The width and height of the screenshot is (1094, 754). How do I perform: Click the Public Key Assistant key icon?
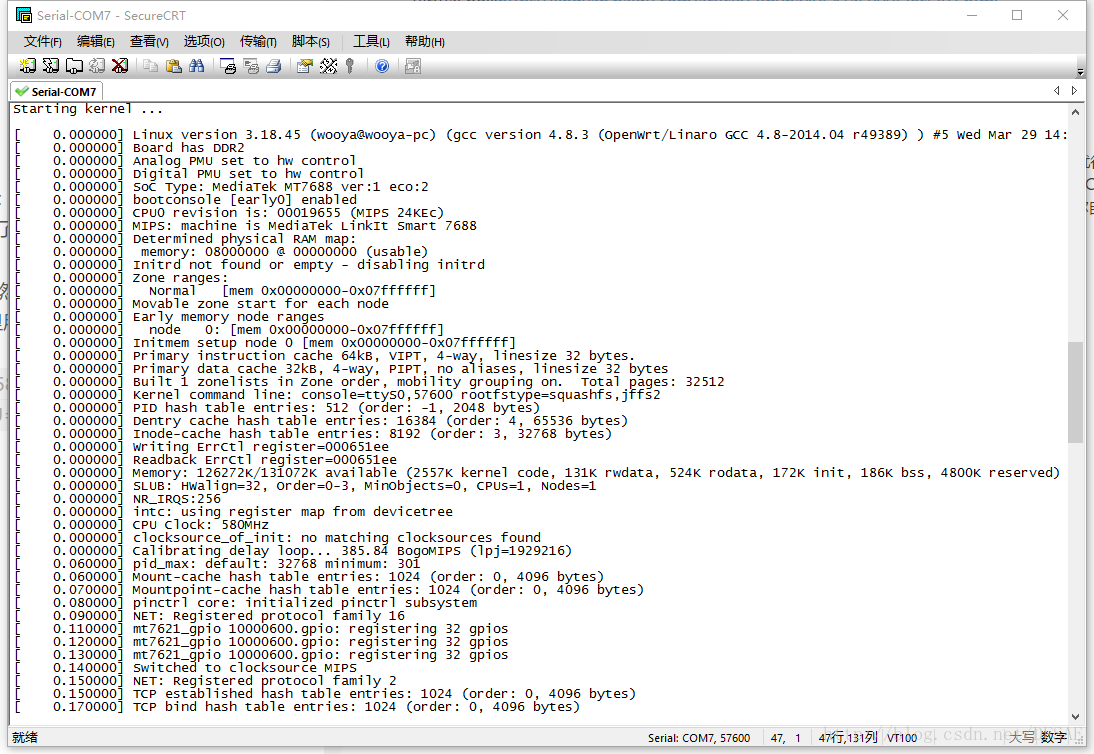point(350,66)
